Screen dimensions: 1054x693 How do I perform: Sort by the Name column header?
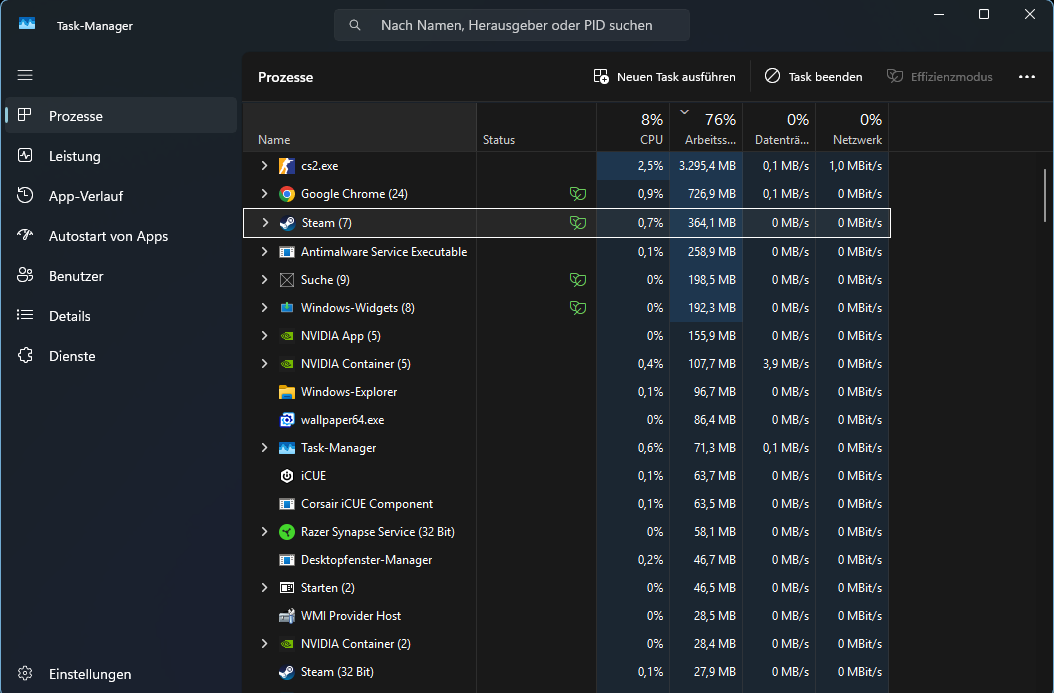(x=360, y=126)
